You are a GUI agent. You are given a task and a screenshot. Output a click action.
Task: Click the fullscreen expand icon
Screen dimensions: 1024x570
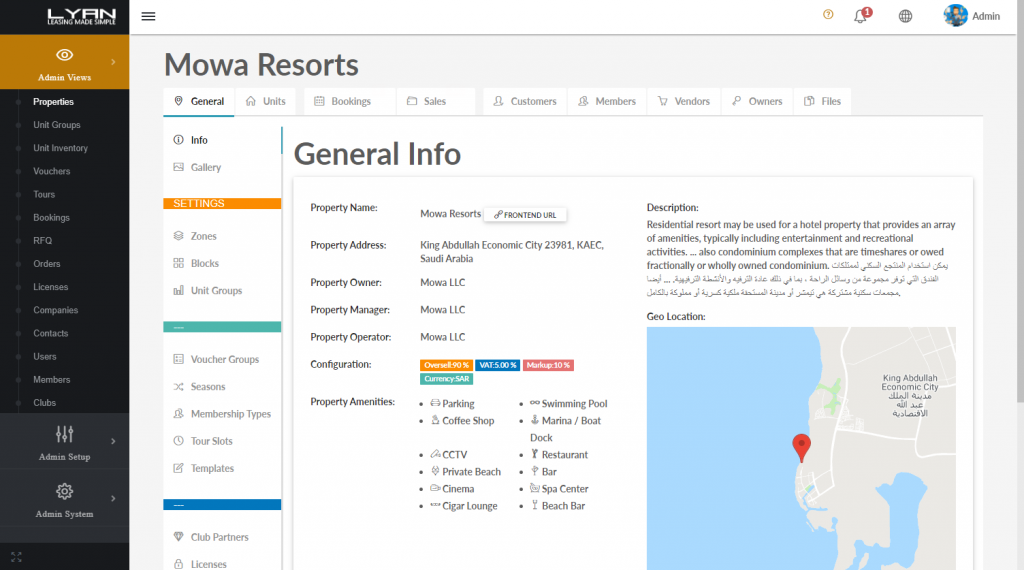click(16, 556)
